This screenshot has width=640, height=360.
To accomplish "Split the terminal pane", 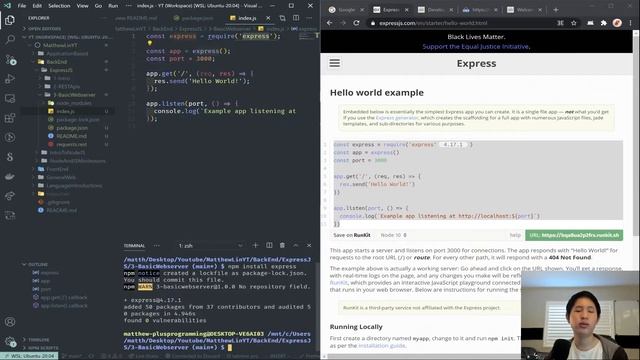I will click(269, 245).
